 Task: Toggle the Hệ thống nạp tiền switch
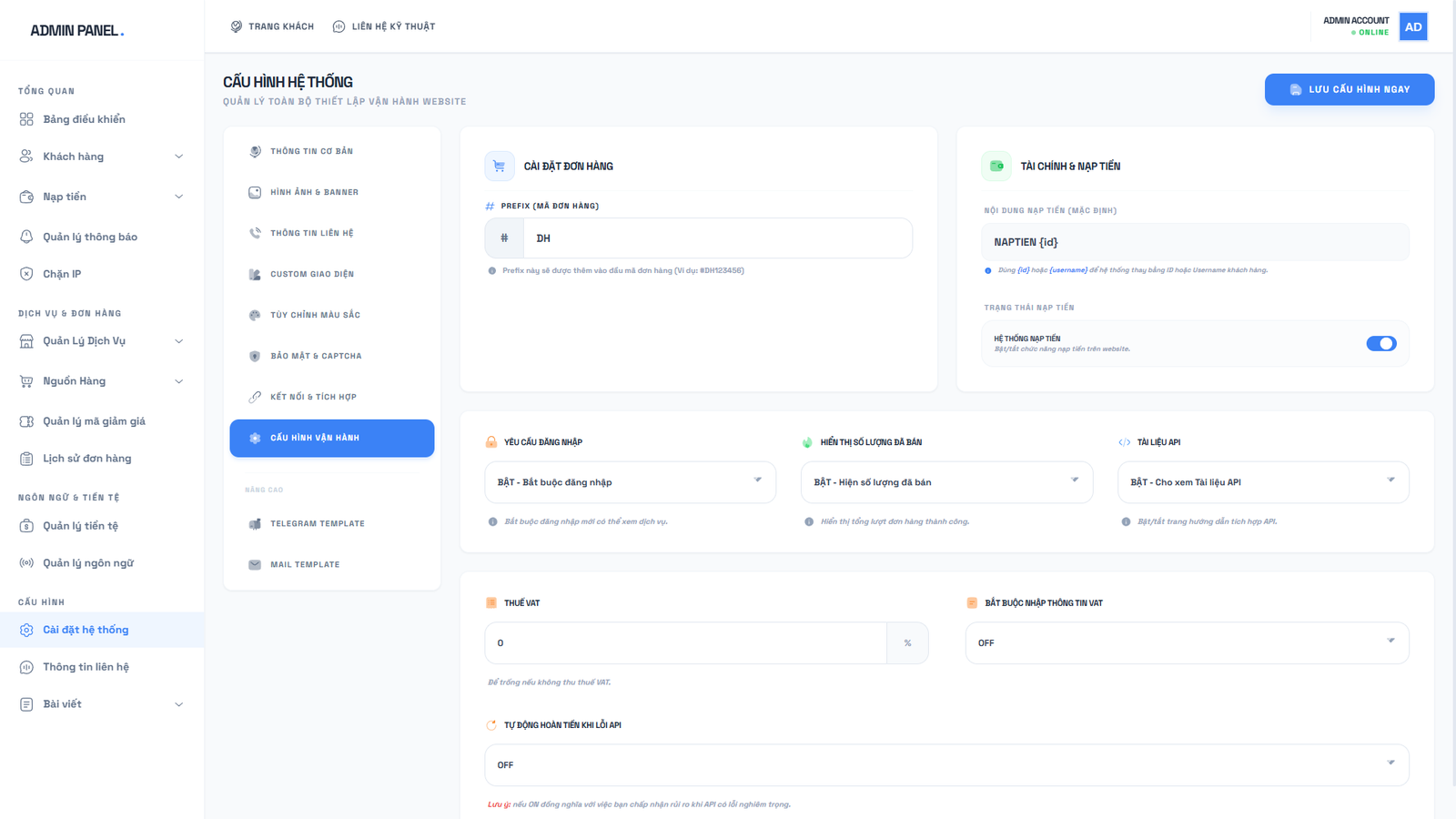[1380, 344]
